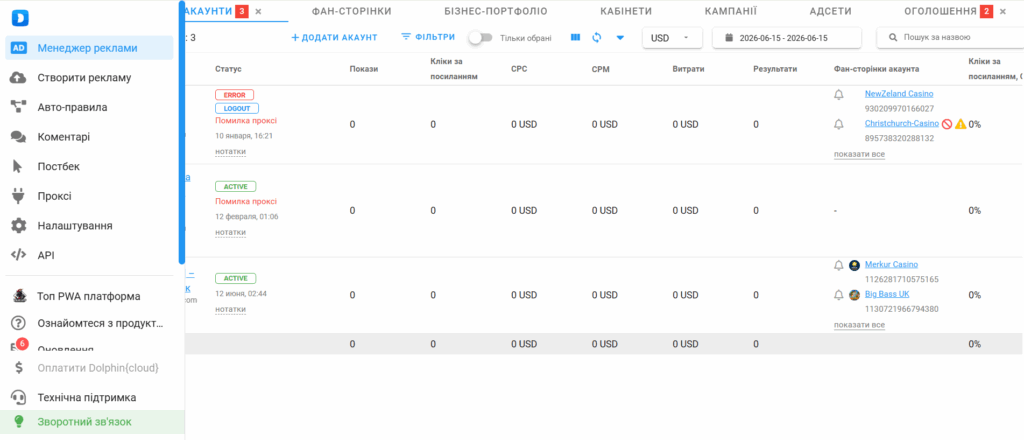Open the Merkur Casino page link
The height and width of the screenshot is (440, 1024).
pos(891,264)
